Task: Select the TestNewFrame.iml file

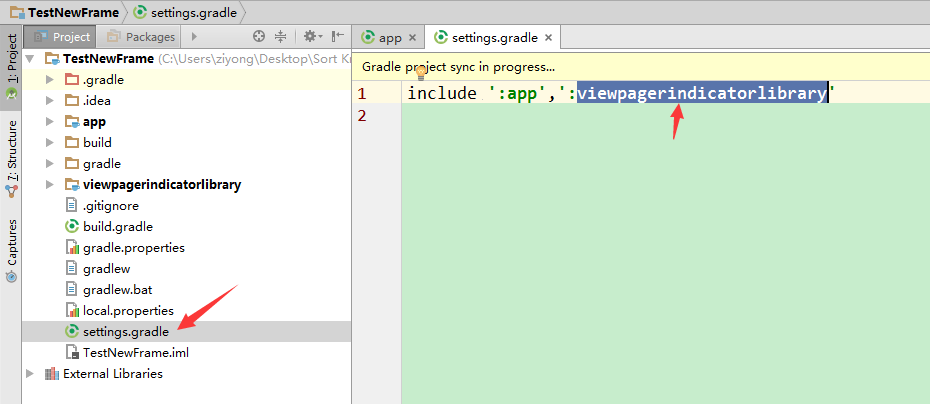Action: click(187, 353)
